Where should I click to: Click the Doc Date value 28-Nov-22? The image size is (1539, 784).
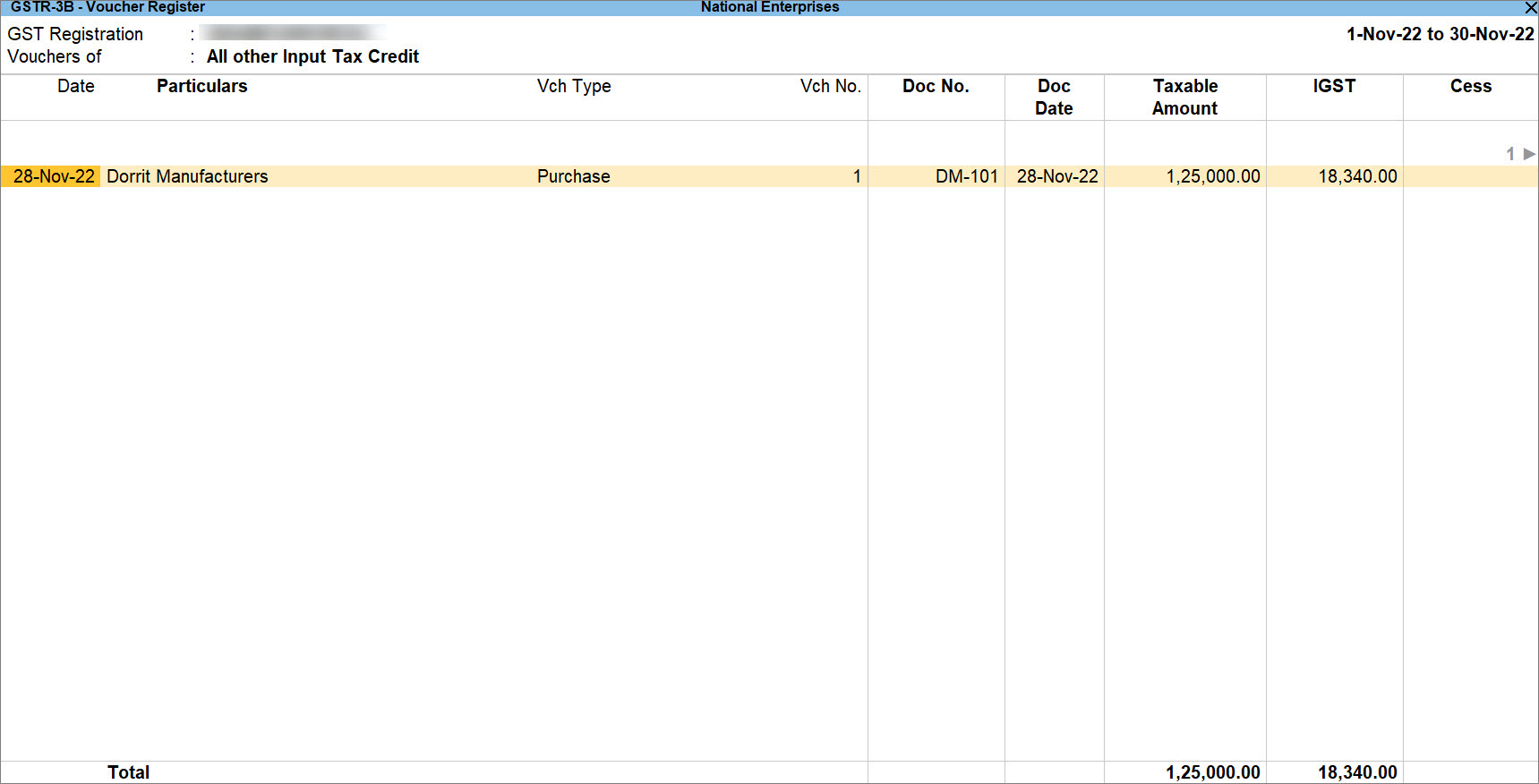tap(1057, 176)
